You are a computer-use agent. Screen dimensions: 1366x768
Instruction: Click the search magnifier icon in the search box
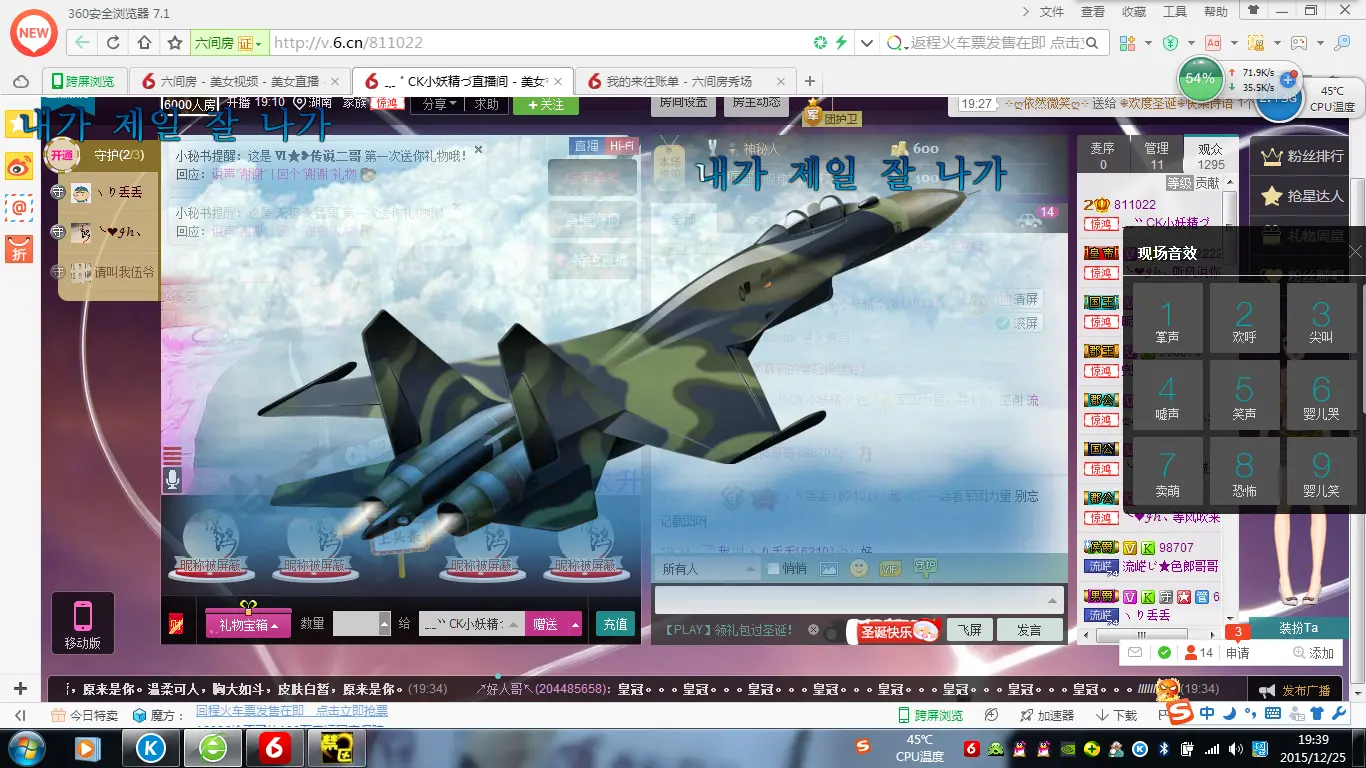click(x=1092, y=43)
